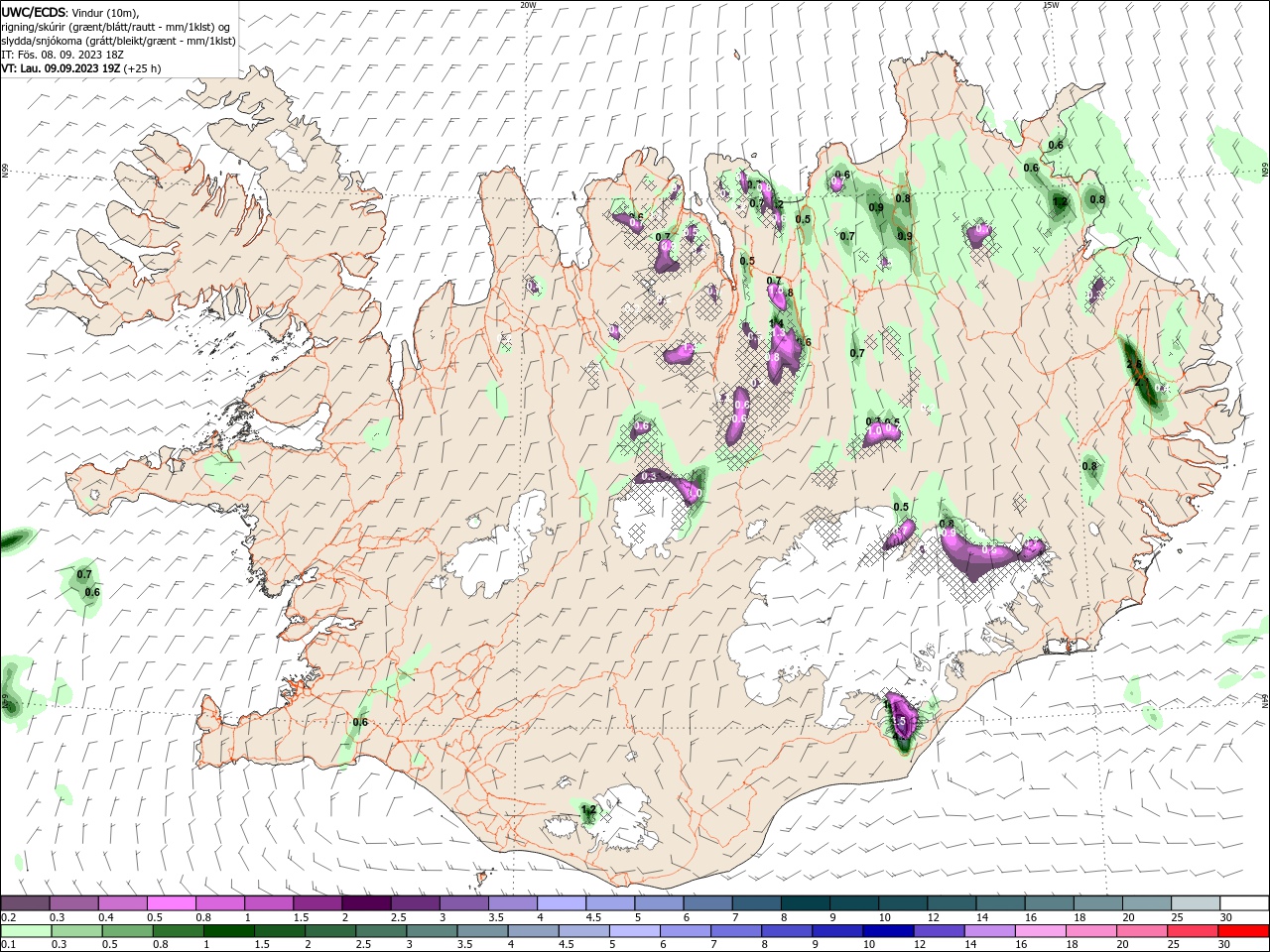
Task: Select the 'VT: Lau. 09.09.2023 19Z' valid time
Action: [x=61, y=68]
